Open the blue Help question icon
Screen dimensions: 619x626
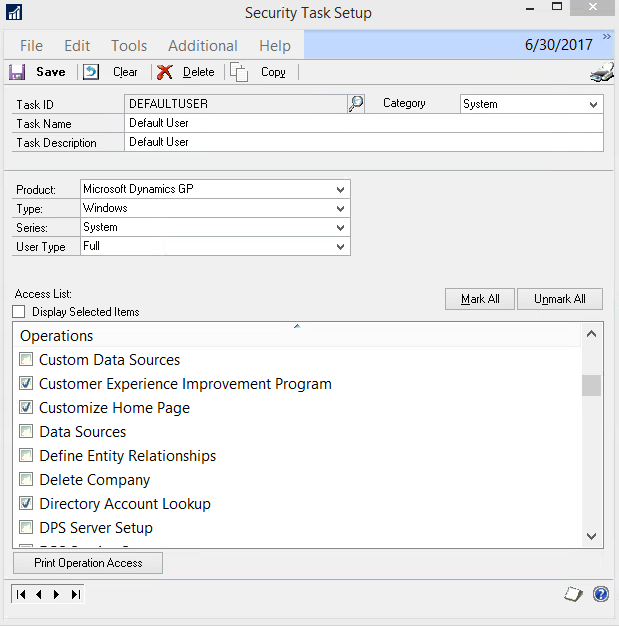click(x=601, y=594)
